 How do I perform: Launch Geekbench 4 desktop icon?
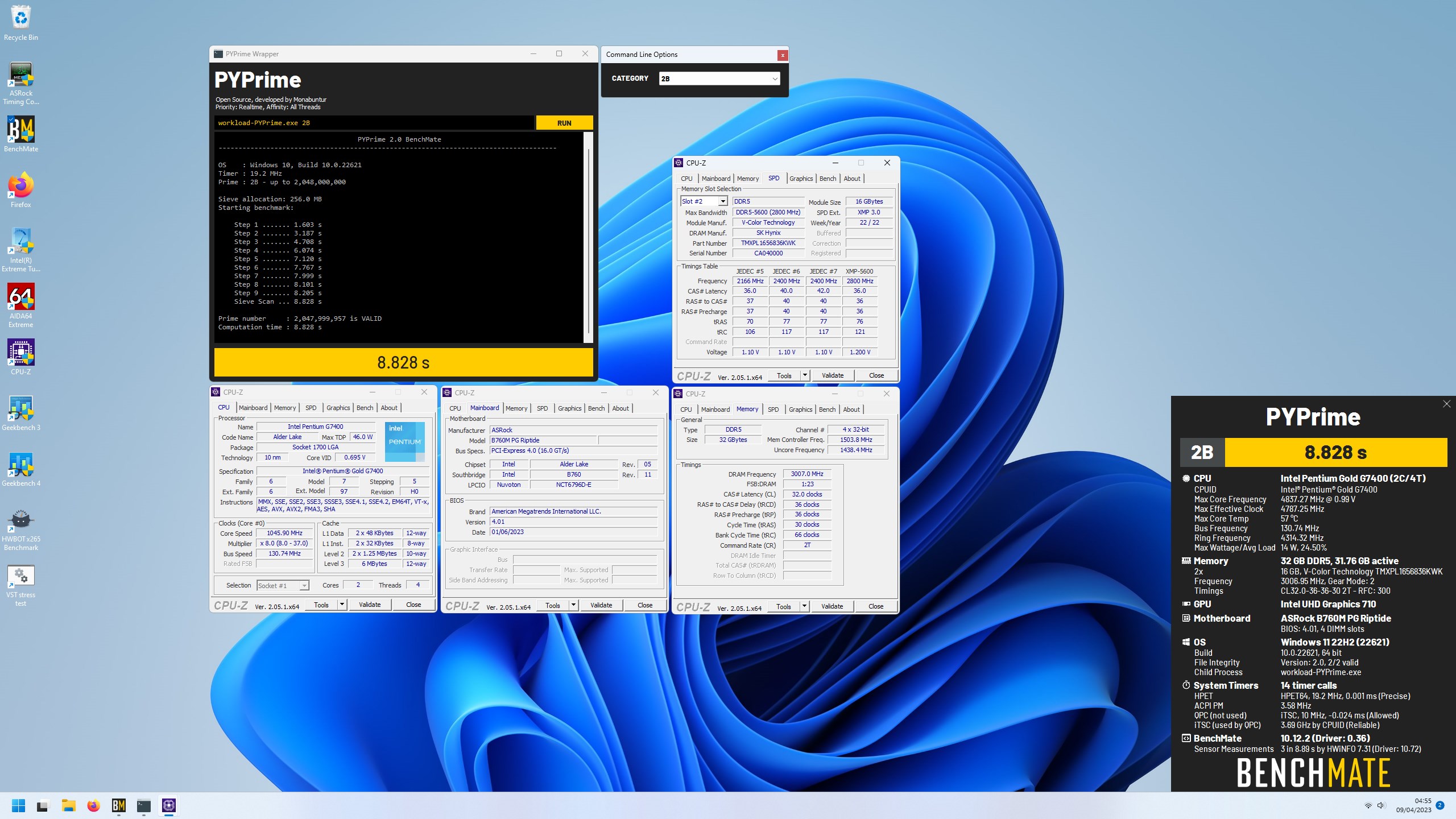click(21, 469)
